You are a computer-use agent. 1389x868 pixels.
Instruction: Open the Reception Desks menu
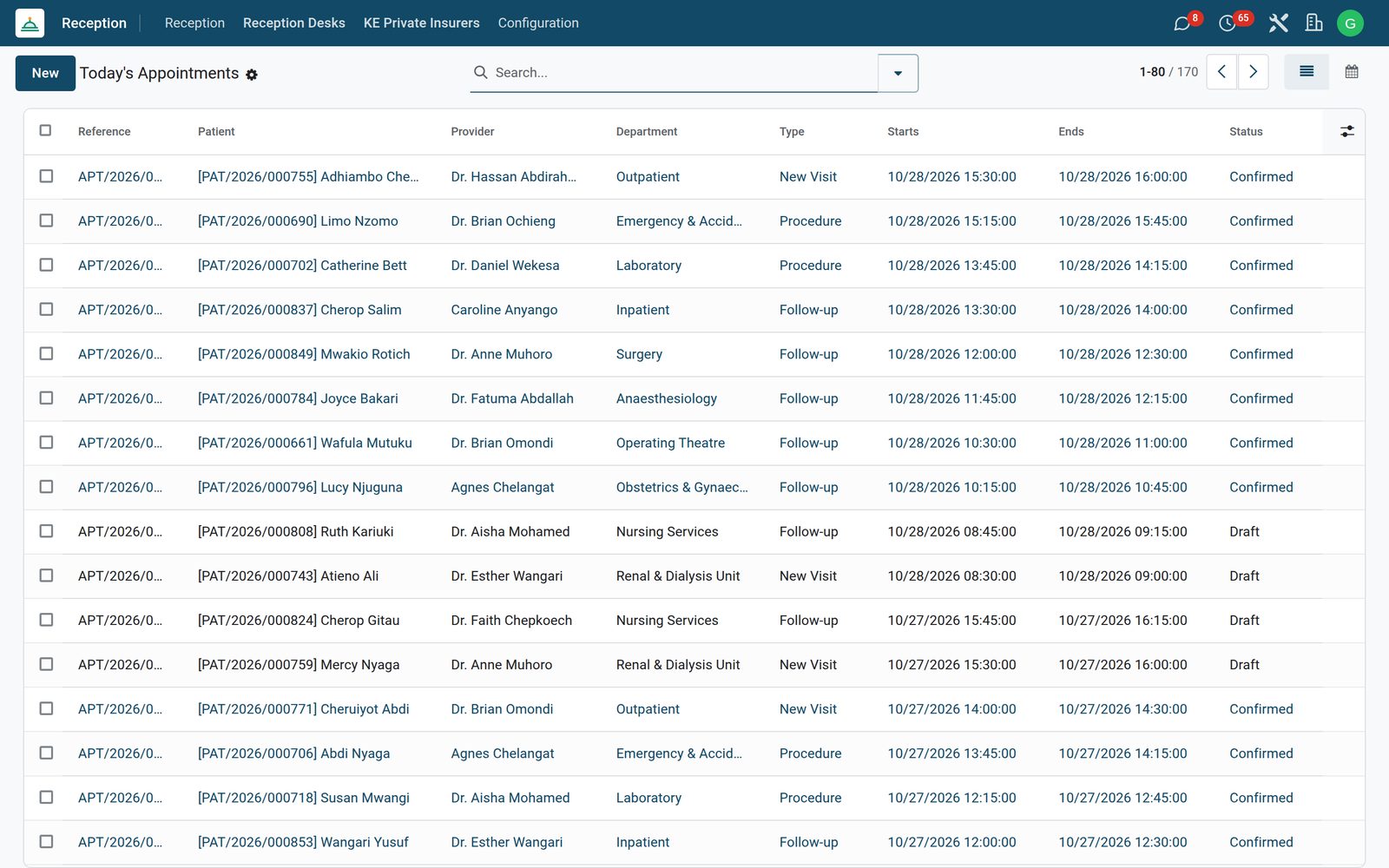[294, 23]
